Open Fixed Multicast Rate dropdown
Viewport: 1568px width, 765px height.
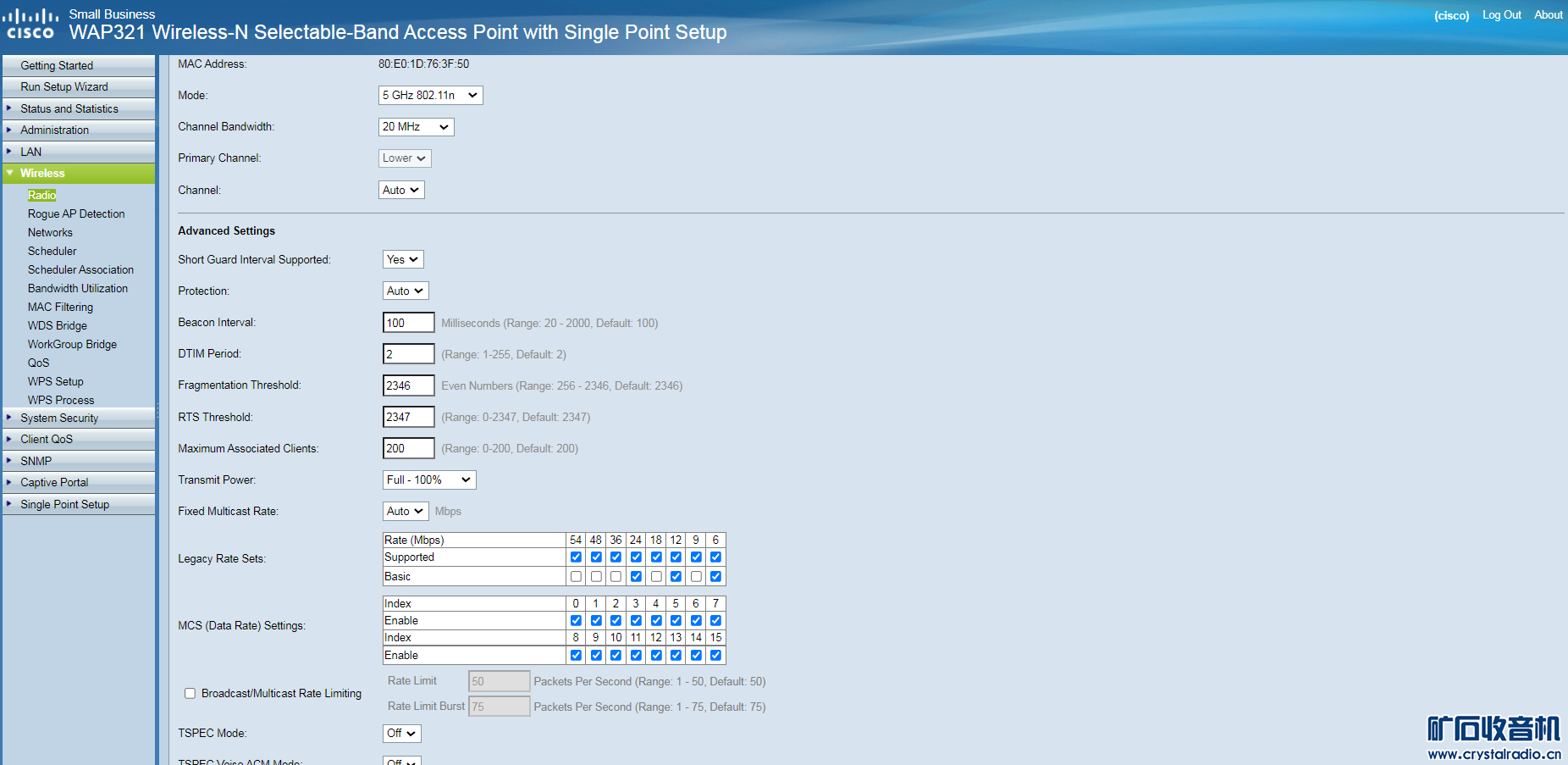point(406,511)
